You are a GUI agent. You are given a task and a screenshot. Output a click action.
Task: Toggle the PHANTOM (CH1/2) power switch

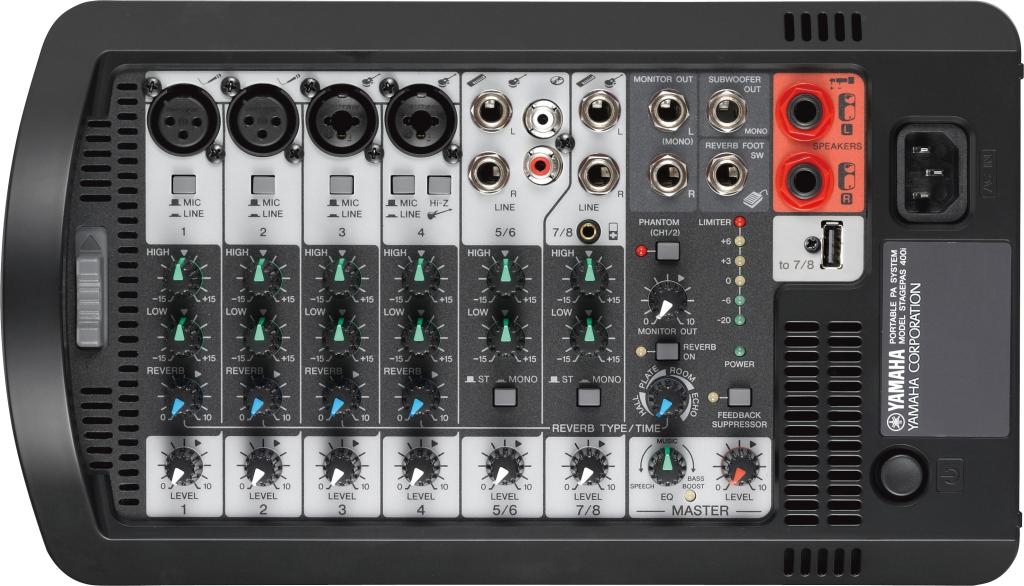point(667,251)
